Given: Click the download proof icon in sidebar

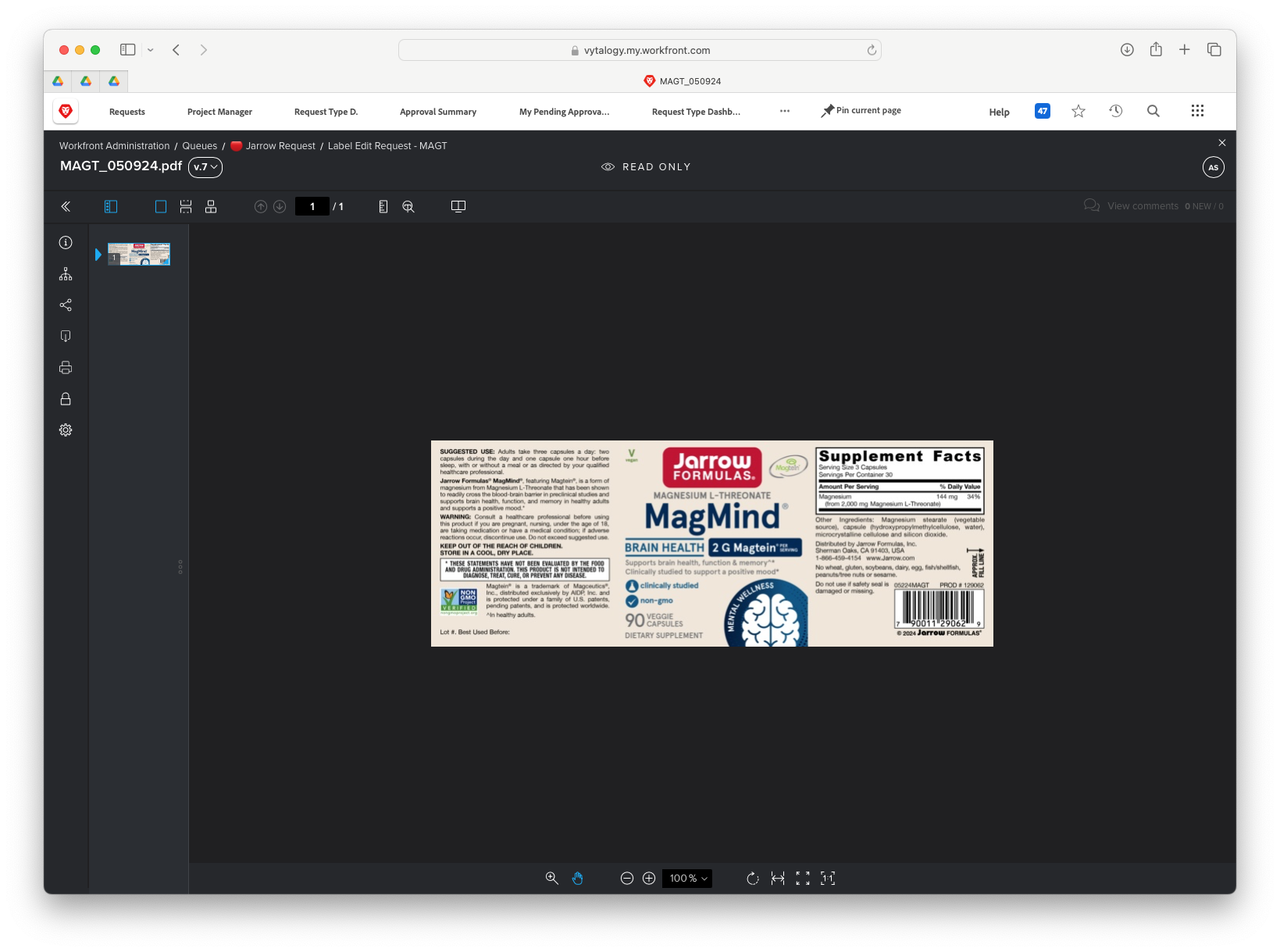Looking at the screenshot, I should [66, 337].
